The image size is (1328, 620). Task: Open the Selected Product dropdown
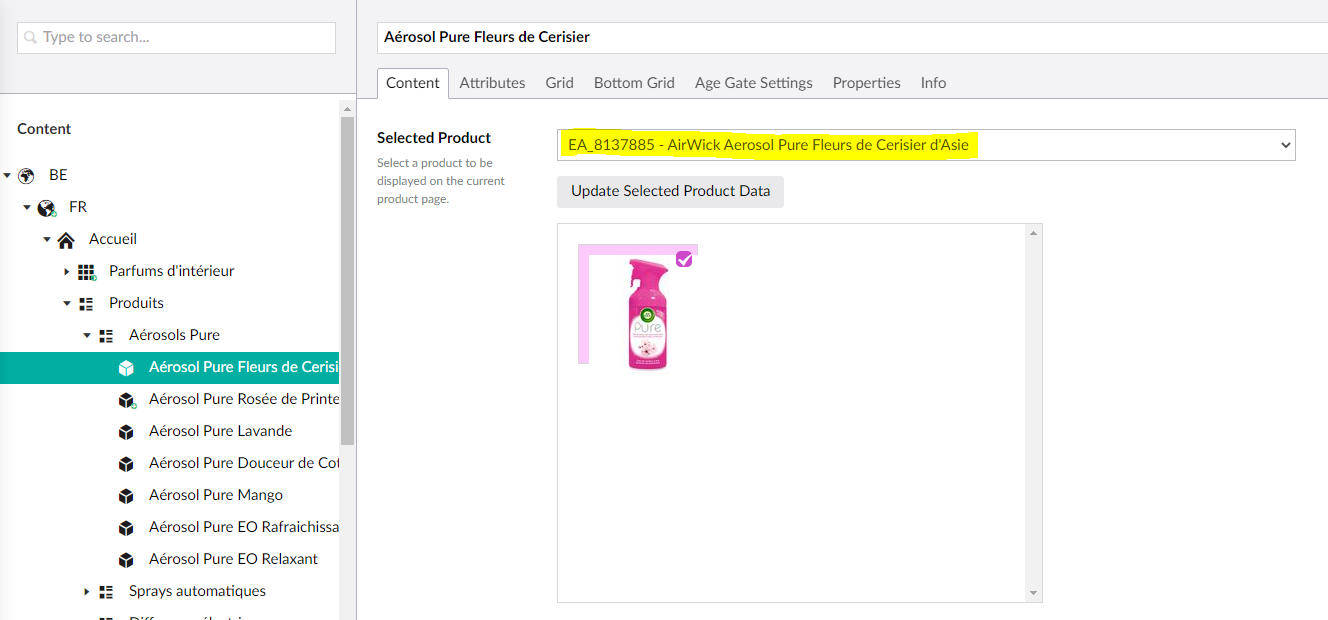coord(926,145)
